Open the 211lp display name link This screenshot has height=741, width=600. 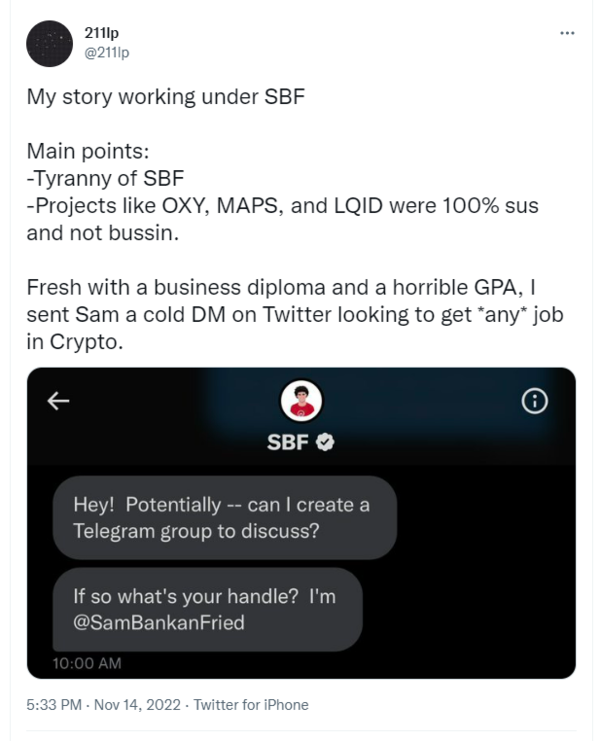[98, 33]
